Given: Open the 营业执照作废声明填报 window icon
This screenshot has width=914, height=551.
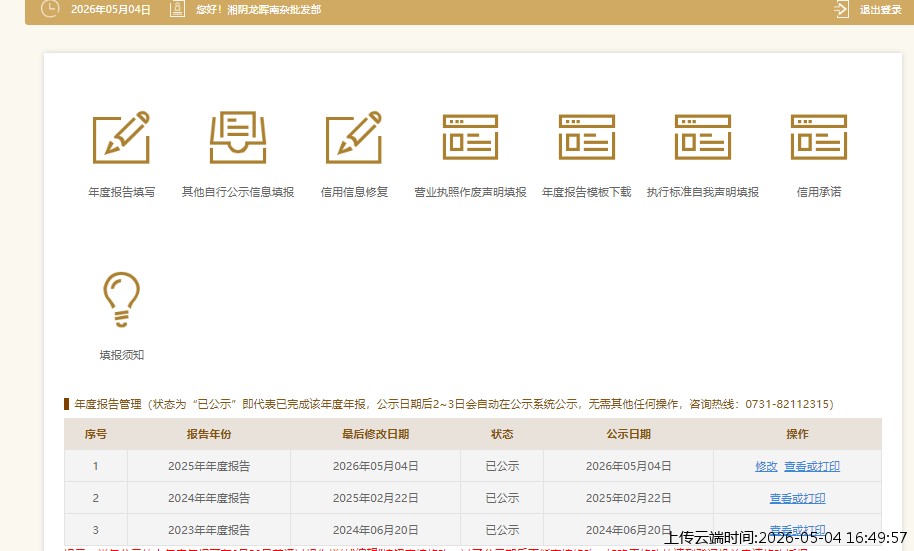Looking at the screenshot, I should (470, 138).
